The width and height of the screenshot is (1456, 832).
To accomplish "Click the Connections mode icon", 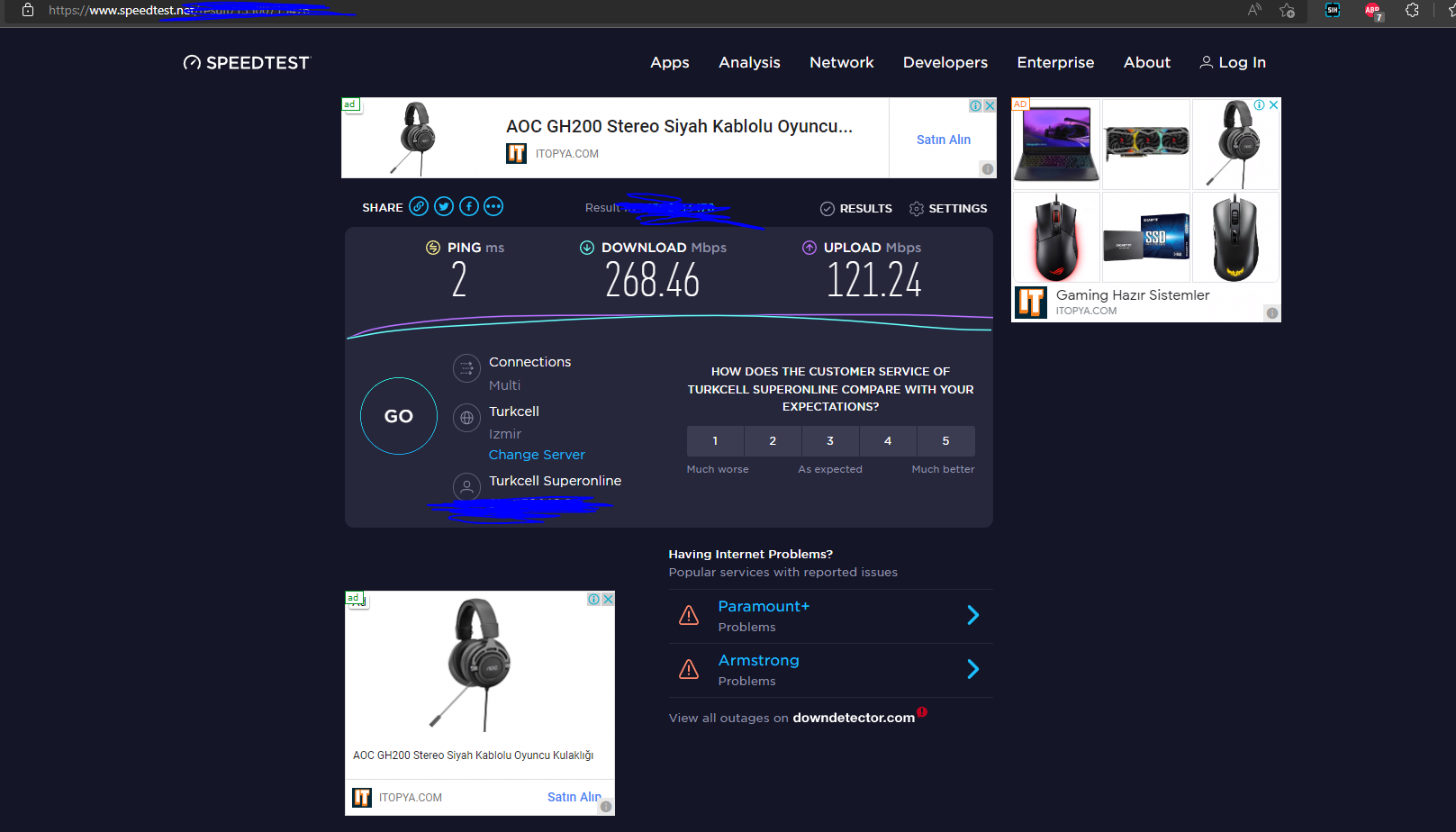I will 466,367.
